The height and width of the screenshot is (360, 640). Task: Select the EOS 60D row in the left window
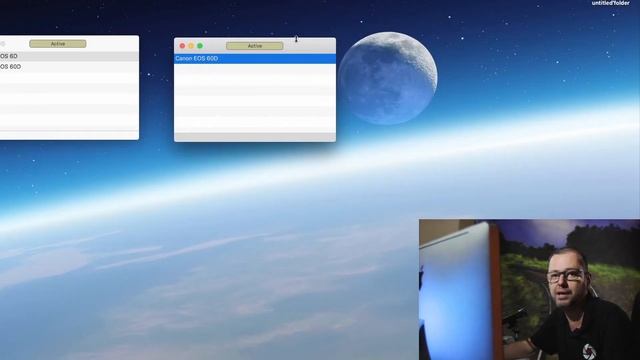[x=69, y=67]
